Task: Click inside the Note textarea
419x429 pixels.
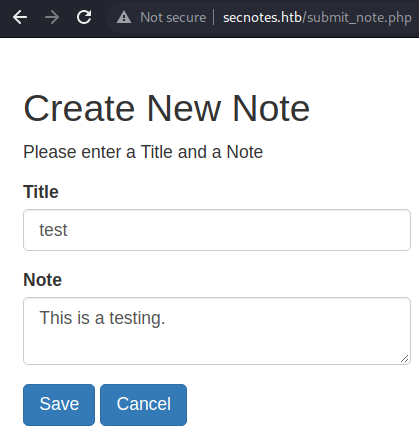Action: pos(217,331)
